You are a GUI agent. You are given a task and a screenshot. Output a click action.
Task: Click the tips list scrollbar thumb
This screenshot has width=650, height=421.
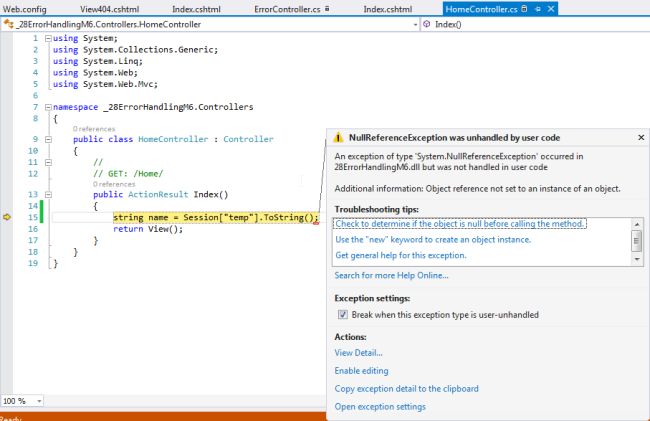pos(637,241)
